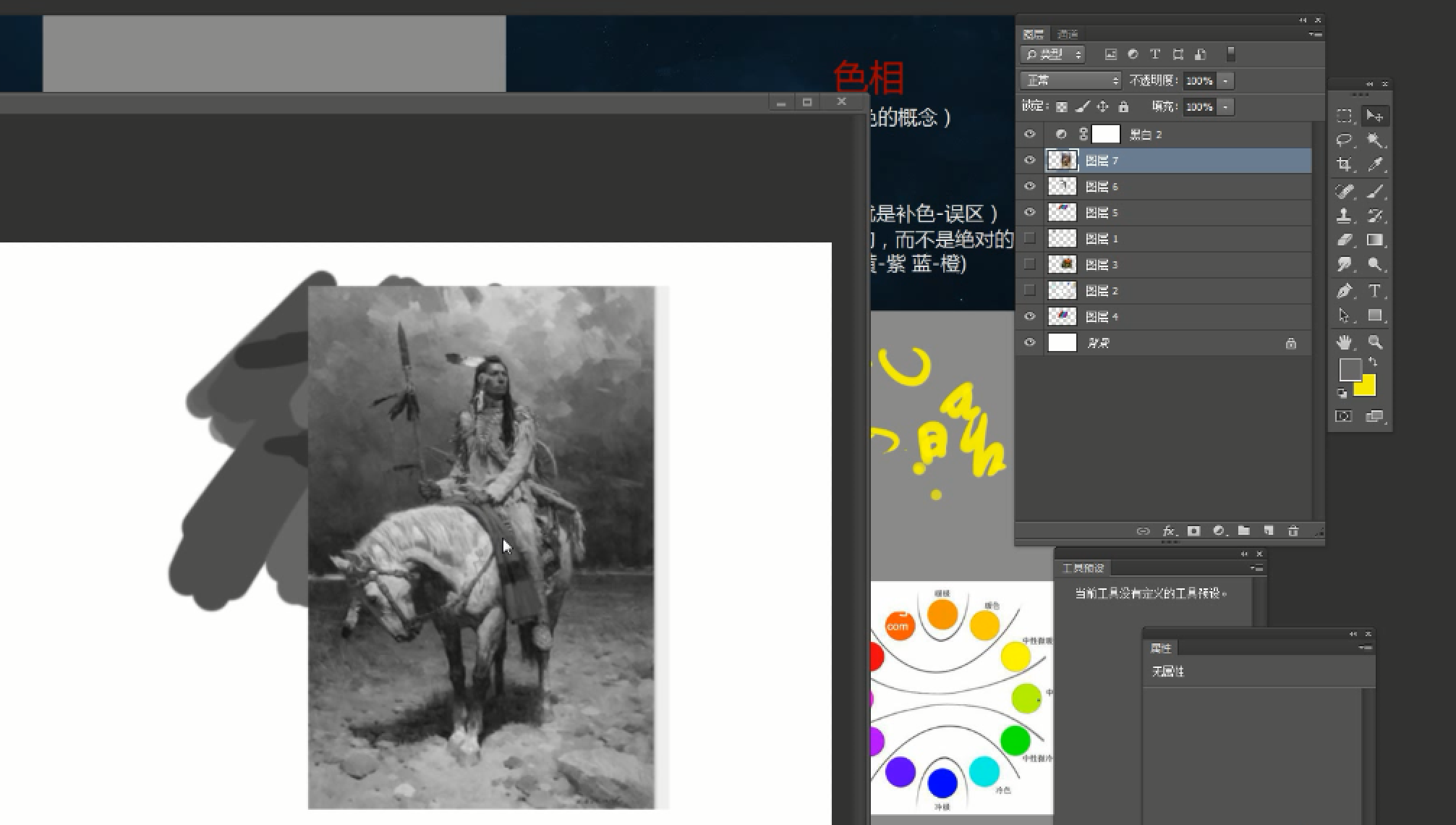The width and height of the screenshot is (1456, 825).
Task: Open the opacity 不透明度 slider arrow
Action: tap(1225, 81)
